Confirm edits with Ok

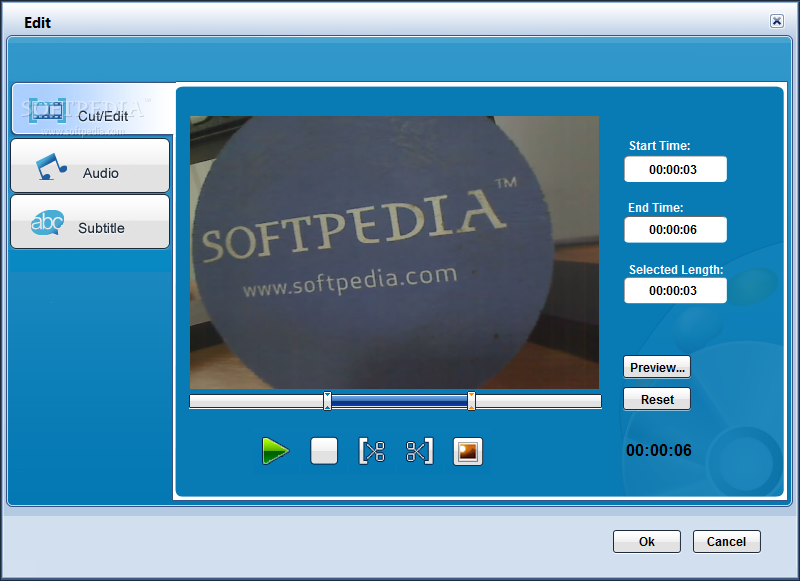[646, 541]
